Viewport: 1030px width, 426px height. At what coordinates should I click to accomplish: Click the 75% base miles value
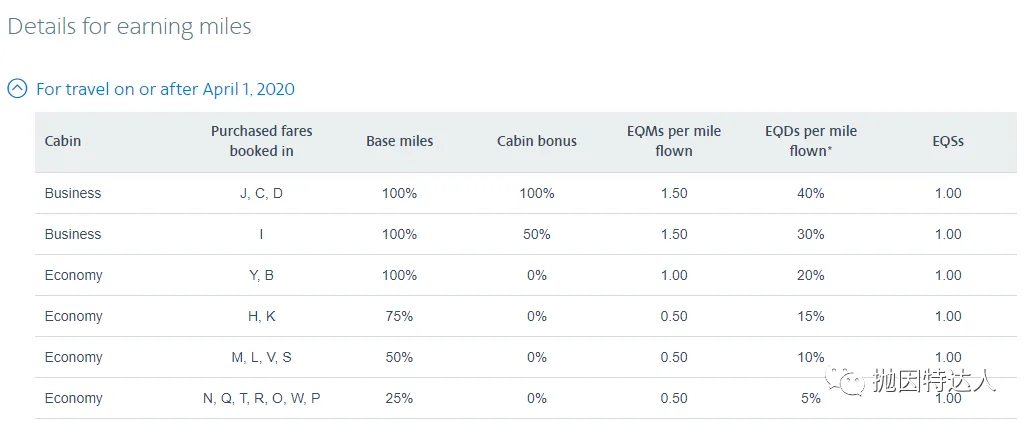[x=399, y=316]
